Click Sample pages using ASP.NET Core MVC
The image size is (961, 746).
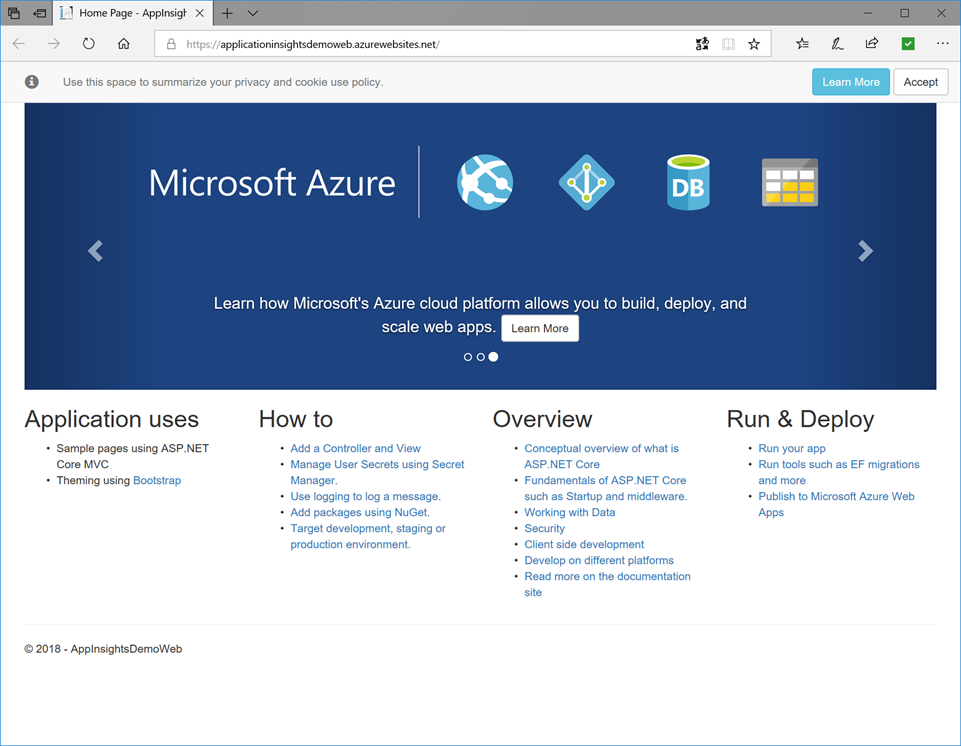click(132, 456)
